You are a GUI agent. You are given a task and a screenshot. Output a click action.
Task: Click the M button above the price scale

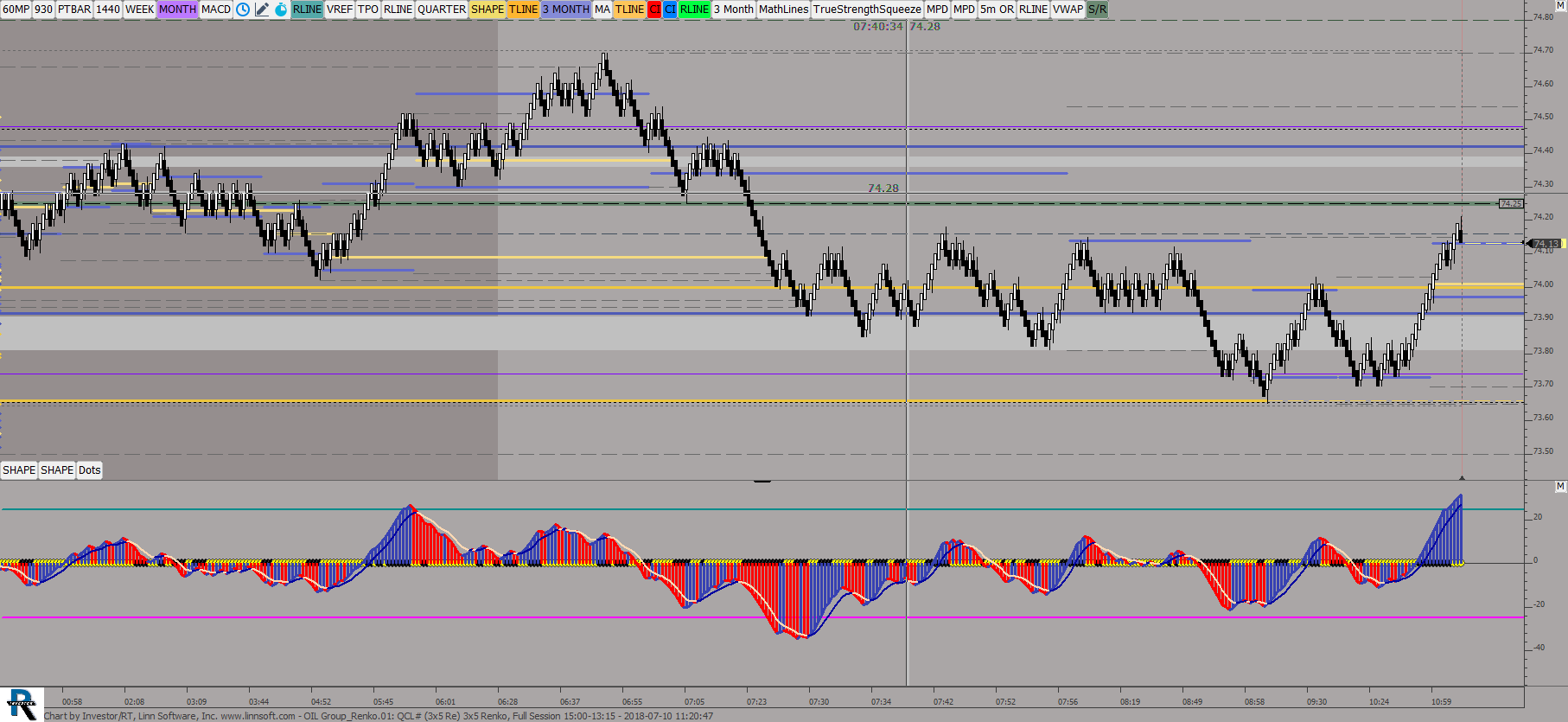coord(1560,5)
